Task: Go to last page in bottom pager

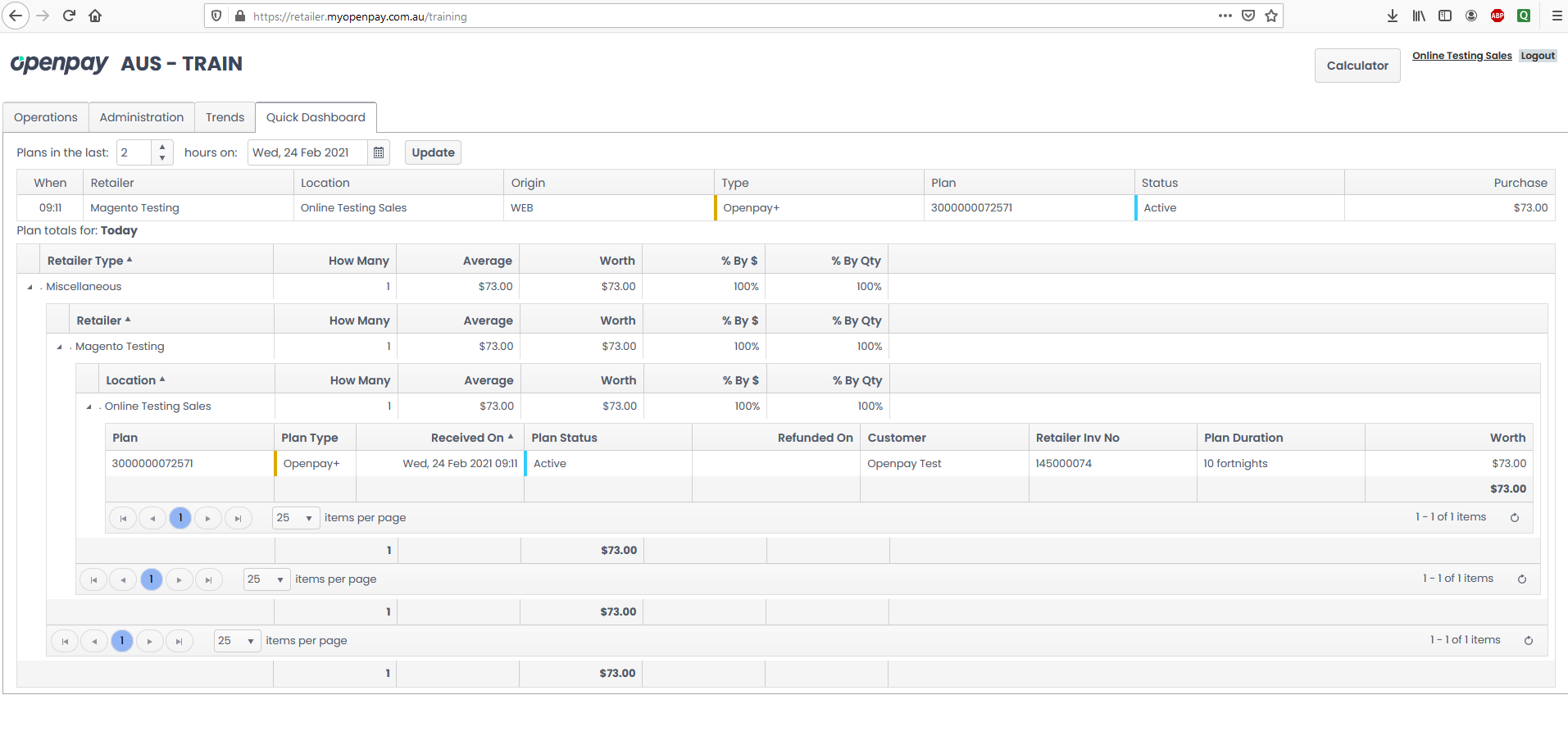Action: 179,641
